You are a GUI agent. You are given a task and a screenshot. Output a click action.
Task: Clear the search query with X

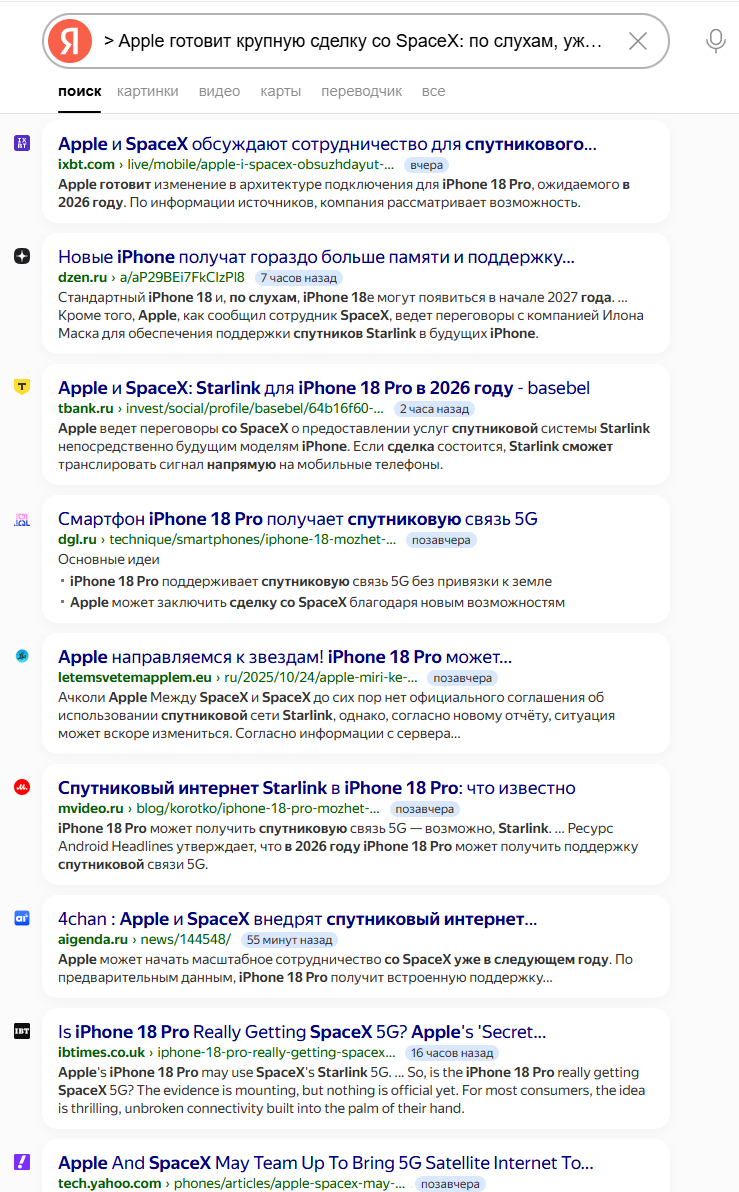click(637, 41)
